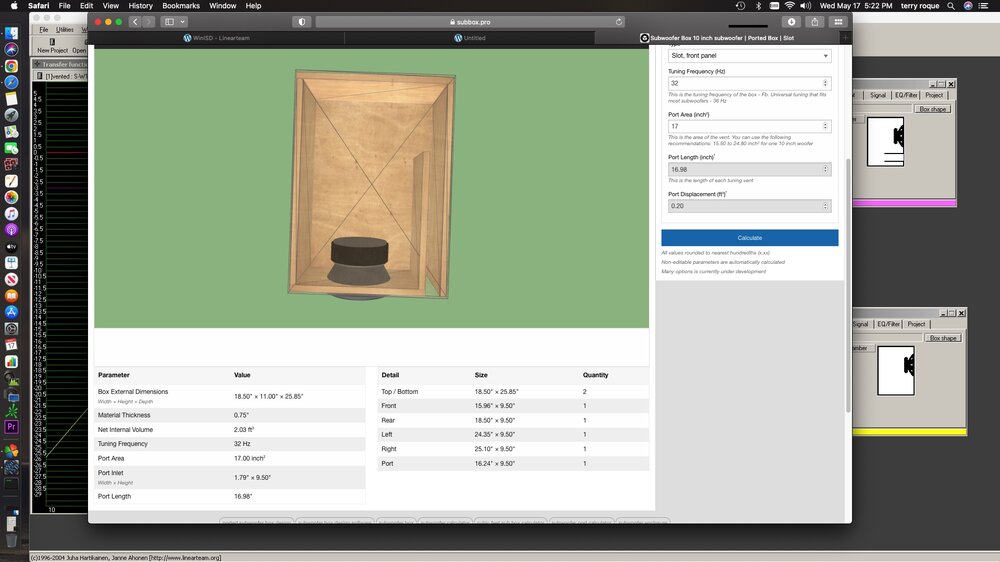Click Box shape button in pink-bar window
Image resolution: width=1000 pixels, height=562 pixels.
(x=932, y=109)
